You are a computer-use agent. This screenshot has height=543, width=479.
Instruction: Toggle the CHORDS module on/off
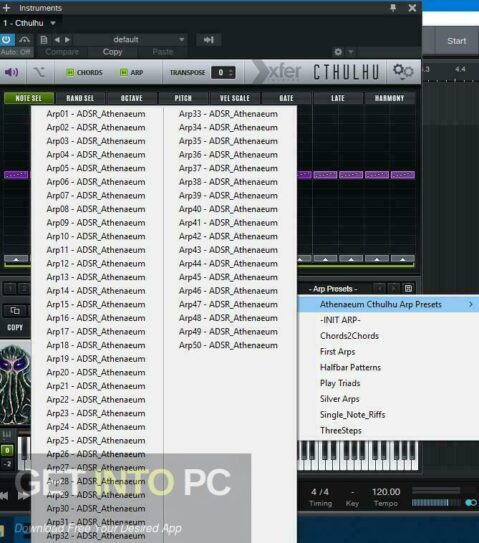(x=70, y=72)
